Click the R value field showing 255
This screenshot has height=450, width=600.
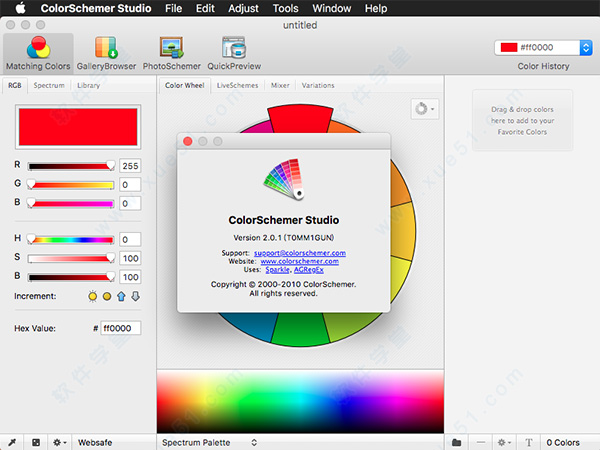130,166
